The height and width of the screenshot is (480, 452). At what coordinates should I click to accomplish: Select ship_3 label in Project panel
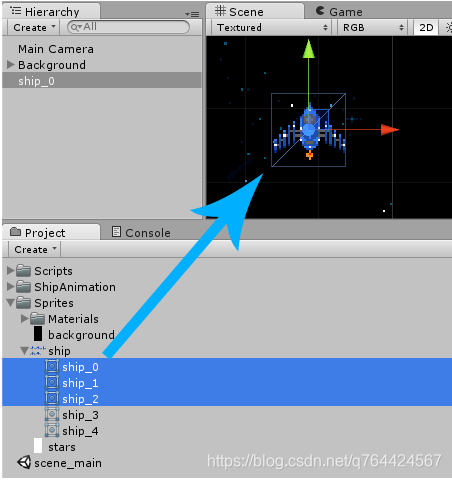coord(80,415)
